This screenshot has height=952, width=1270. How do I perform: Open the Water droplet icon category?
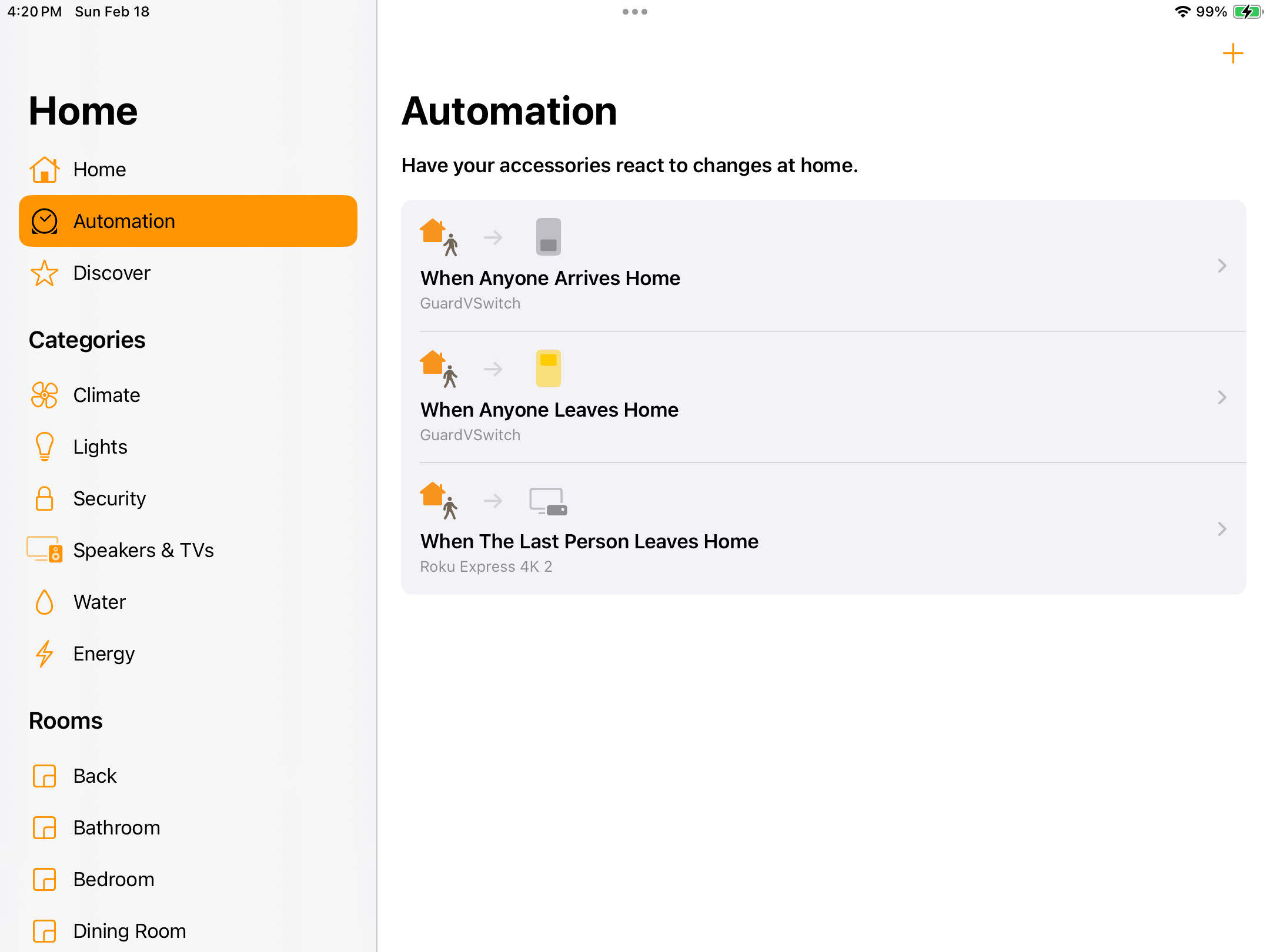coord(45,602)
